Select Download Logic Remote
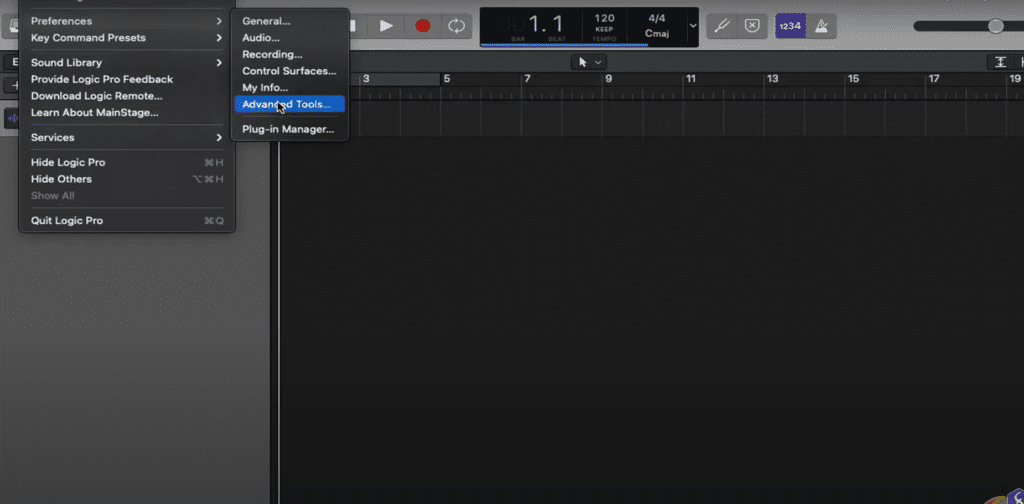Screen dimensions: 1024x504 pyautogui.click(x=127, y=96)
